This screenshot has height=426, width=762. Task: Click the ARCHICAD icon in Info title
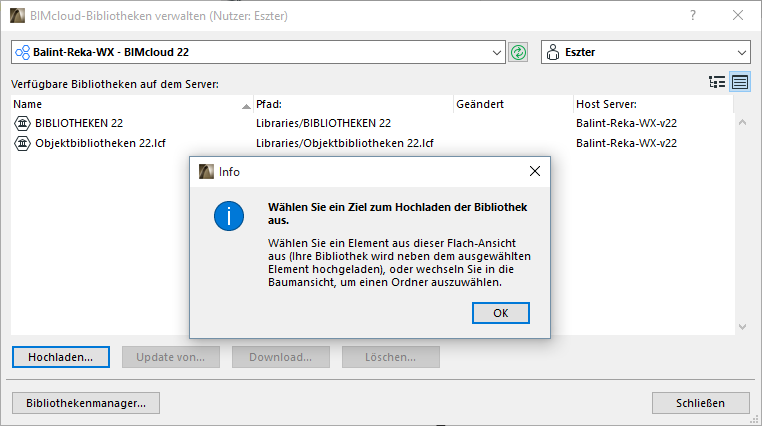(x=206, y=171)
